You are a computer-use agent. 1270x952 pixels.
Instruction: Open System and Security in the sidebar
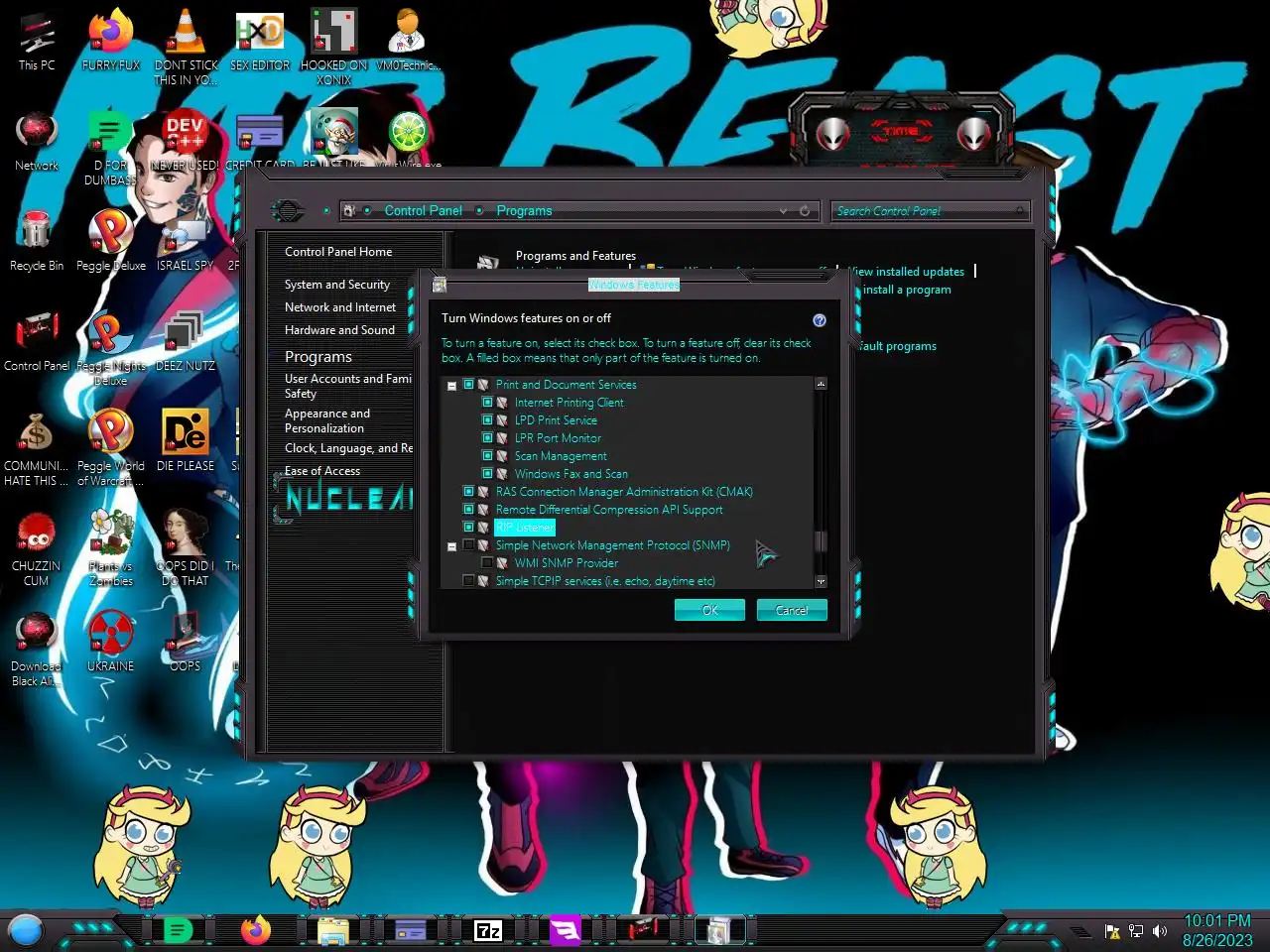(337, 285)
